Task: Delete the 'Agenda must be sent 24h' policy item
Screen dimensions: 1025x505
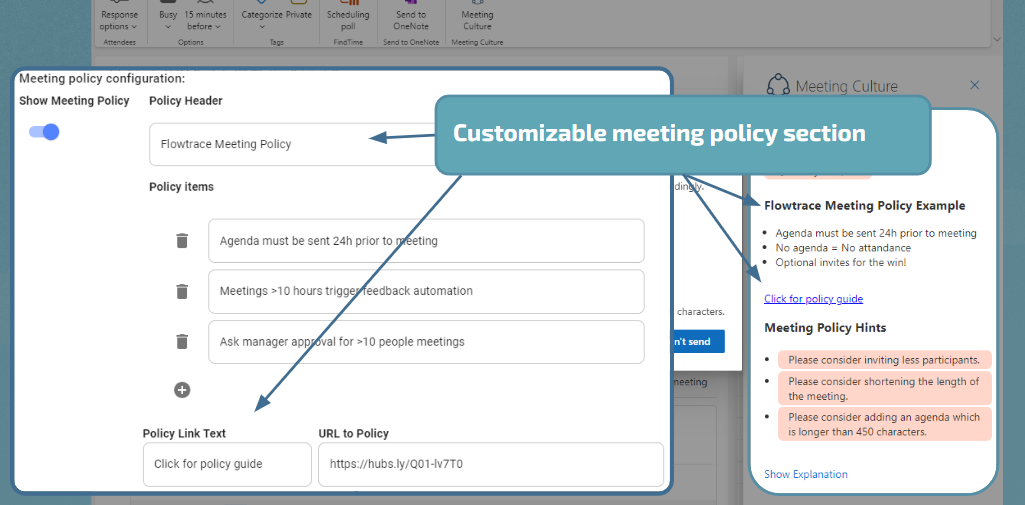Action: pyautogui.click(x=182, y=241)
